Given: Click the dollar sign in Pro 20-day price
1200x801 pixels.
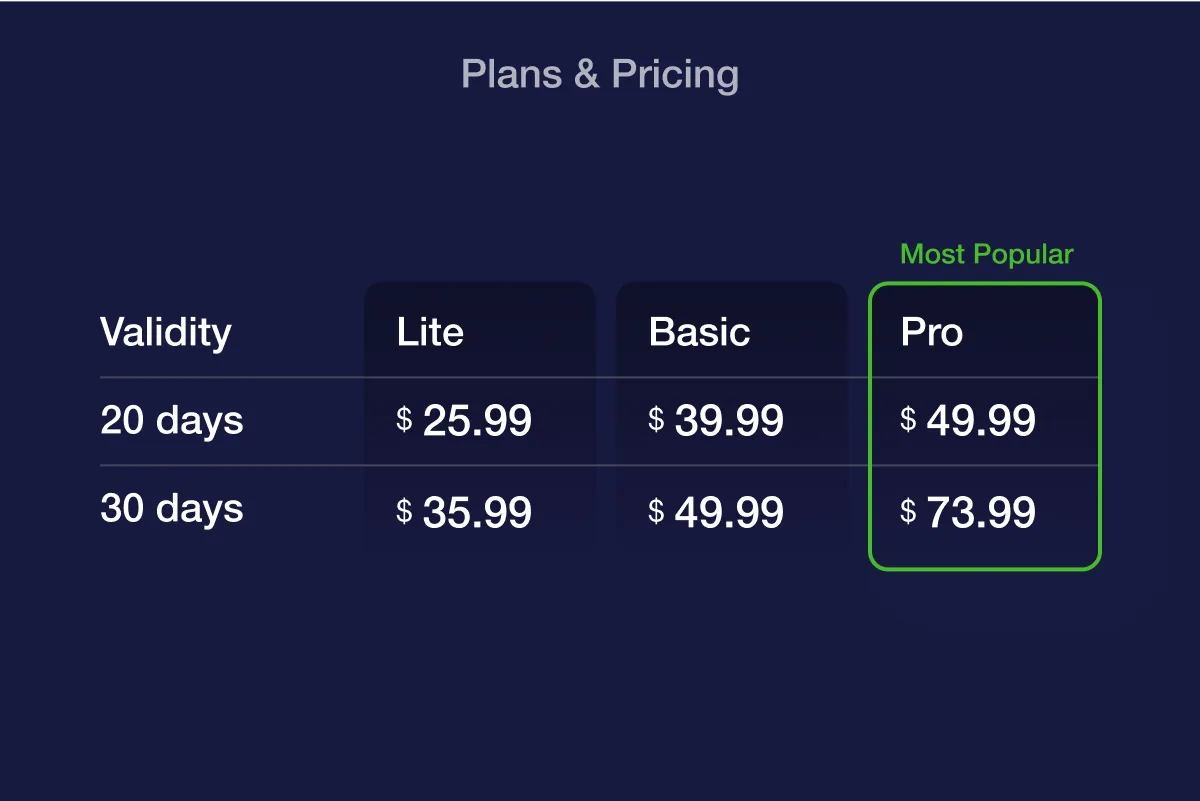Looking at the screenshot, I should pos(908,419).
